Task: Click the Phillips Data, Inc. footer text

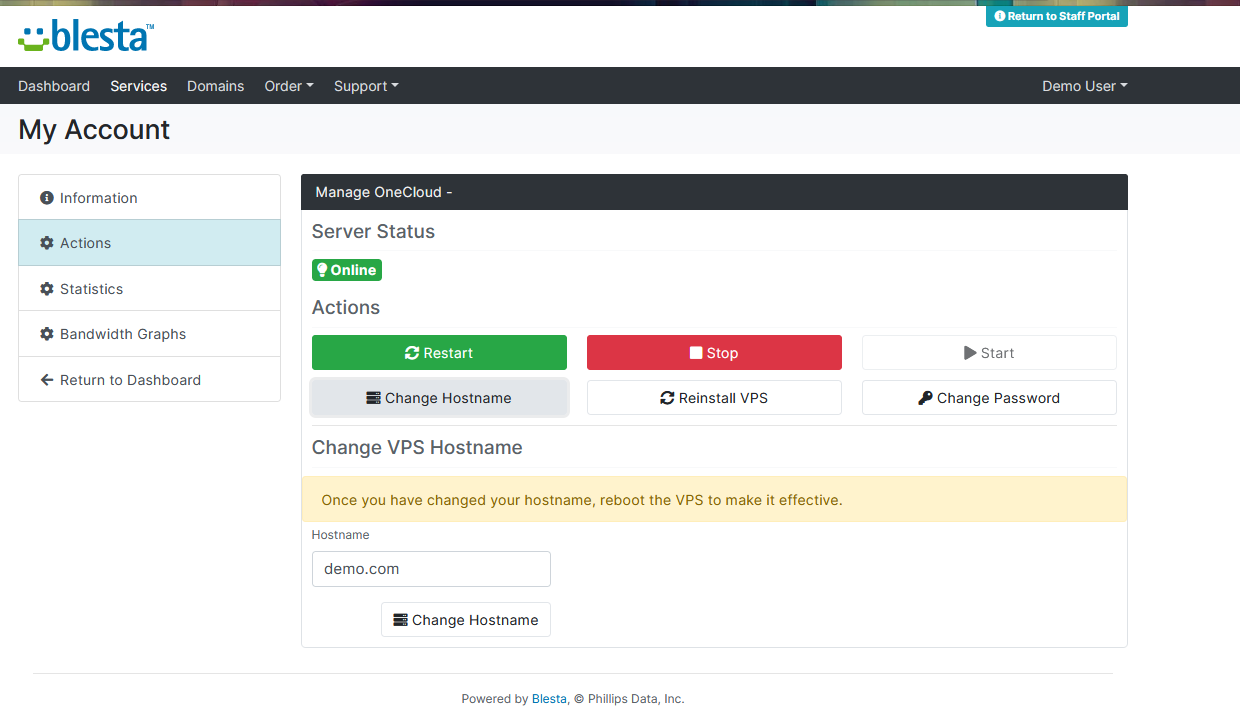Action: (636, 699)
